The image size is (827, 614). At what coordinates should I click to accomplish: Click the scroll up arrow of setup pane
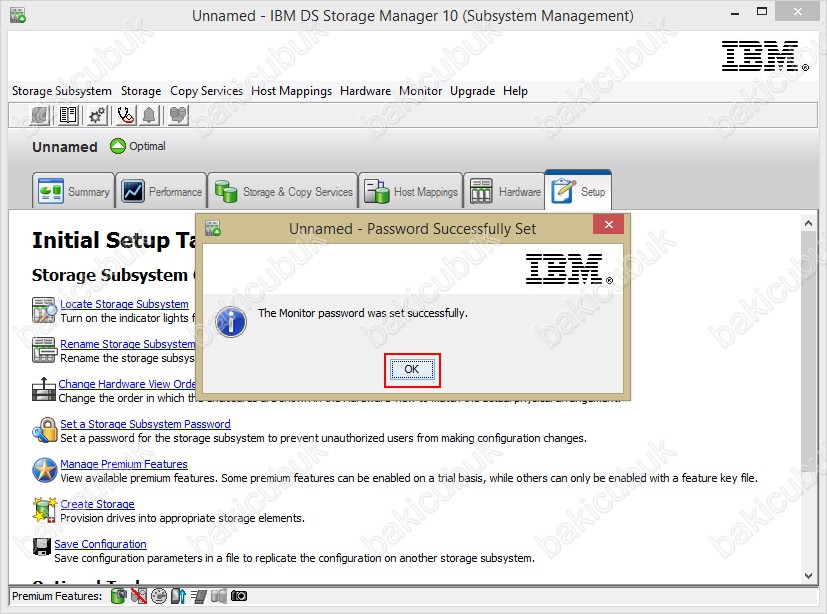[x=809, y=223]
